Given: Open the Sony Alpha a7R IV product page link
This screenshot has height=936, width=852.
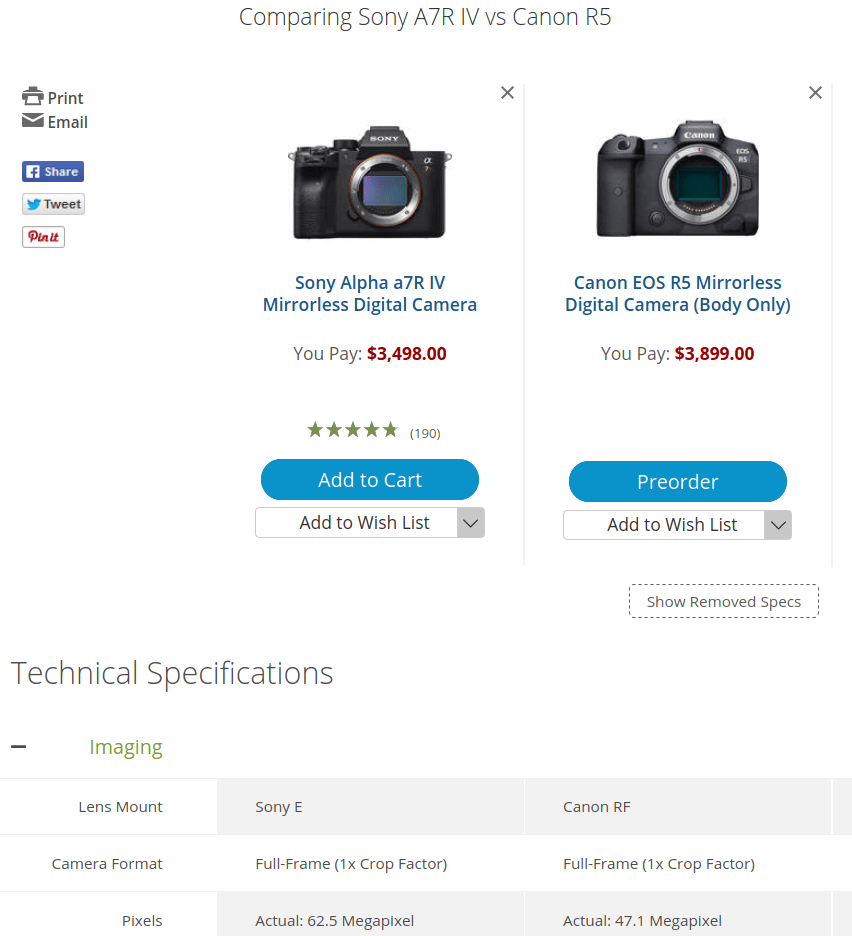Looking at the screenshot, I should [370, 293].
